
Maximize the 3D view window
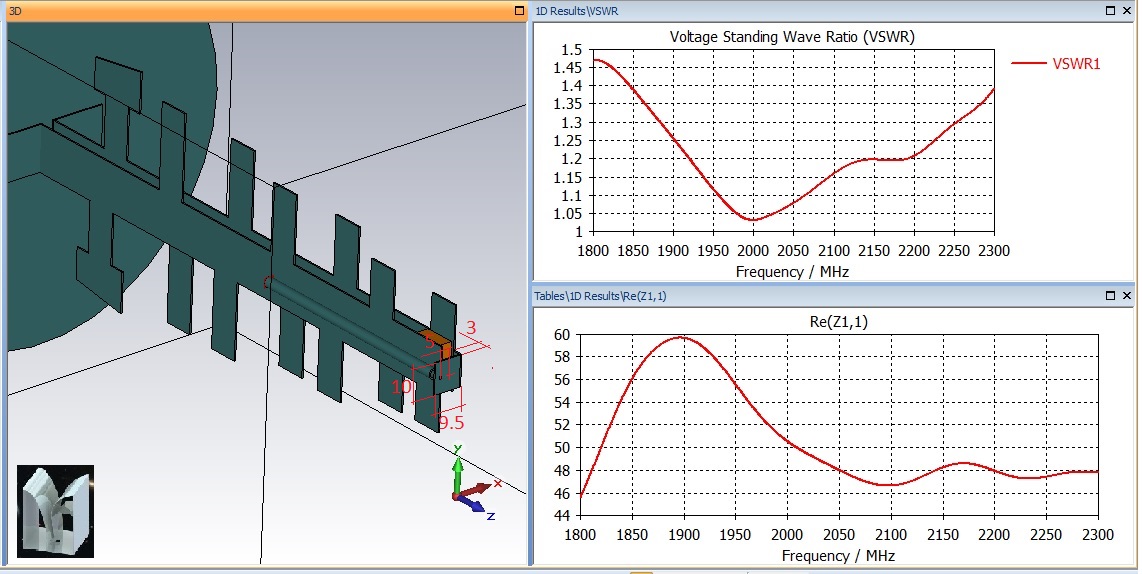point(519,11)
